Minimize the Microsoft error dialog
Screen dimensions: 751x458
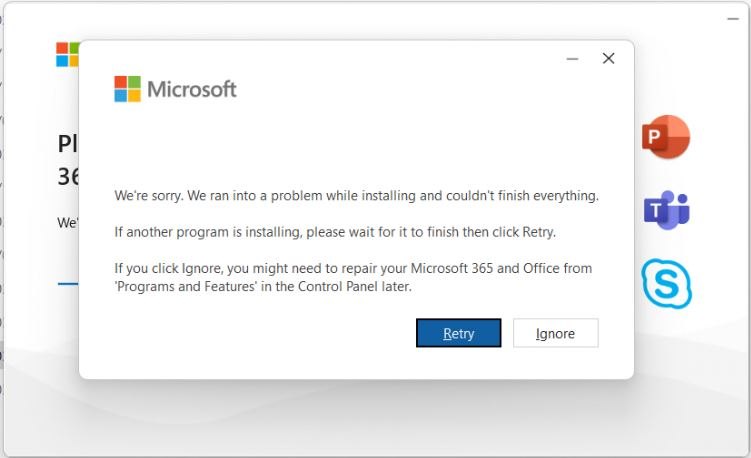pyautogui.click(x=572, y=59)
